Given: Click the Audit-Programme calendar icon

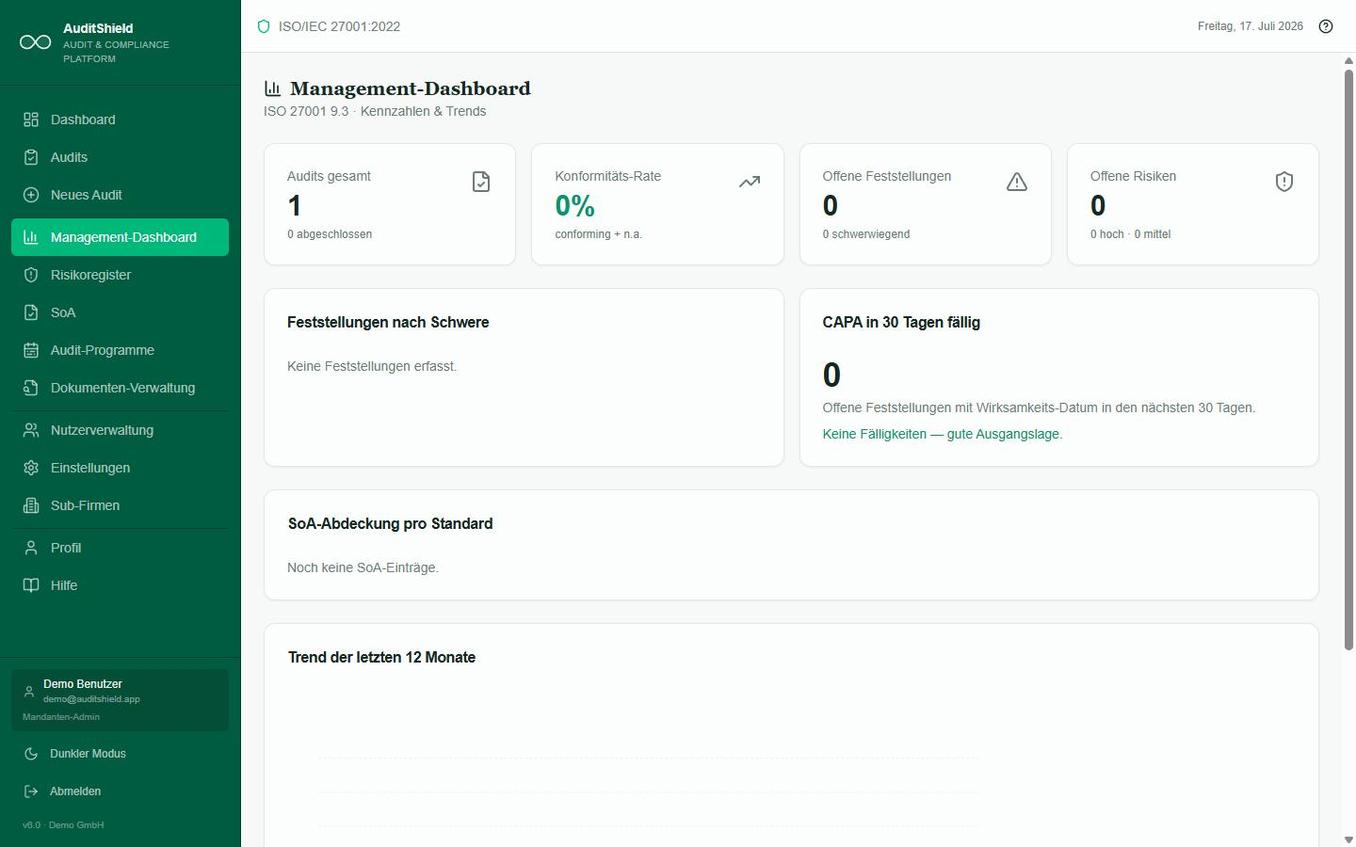Looking at the screenshot, I should (x=31, y=350).
